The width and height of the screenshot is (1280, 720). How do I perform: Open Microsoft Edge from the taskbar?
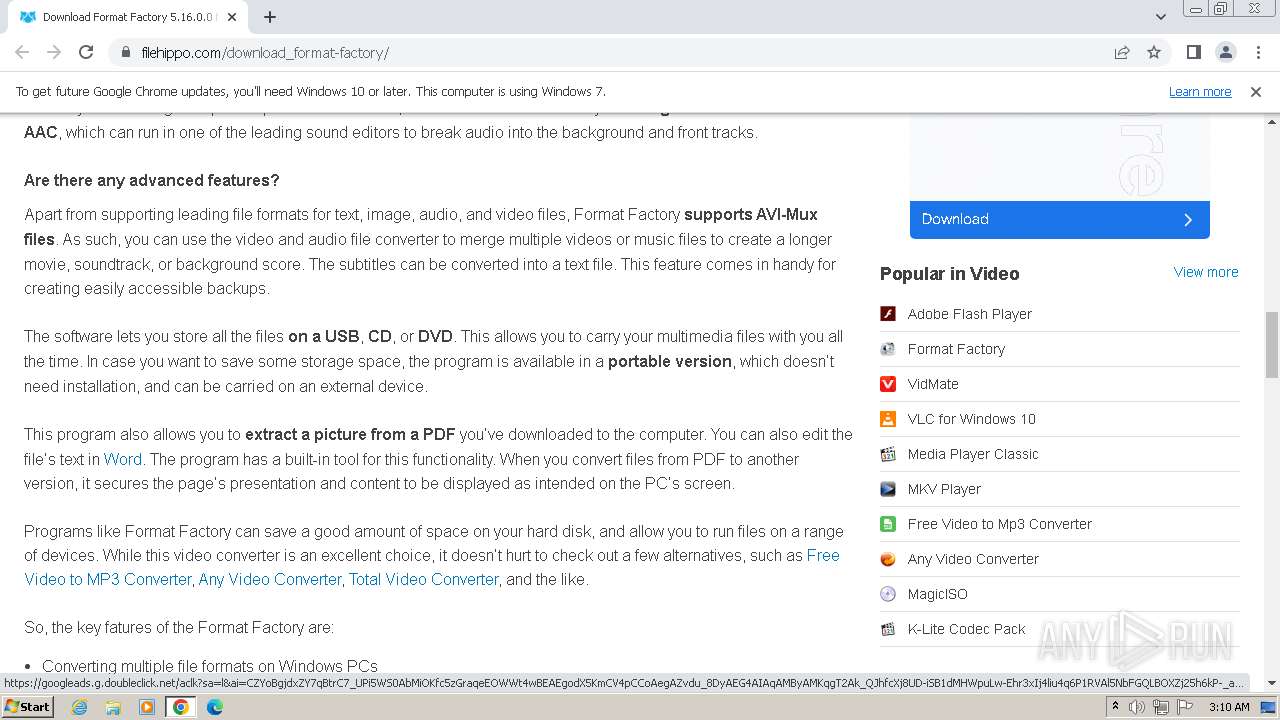(x=215, y=707)
